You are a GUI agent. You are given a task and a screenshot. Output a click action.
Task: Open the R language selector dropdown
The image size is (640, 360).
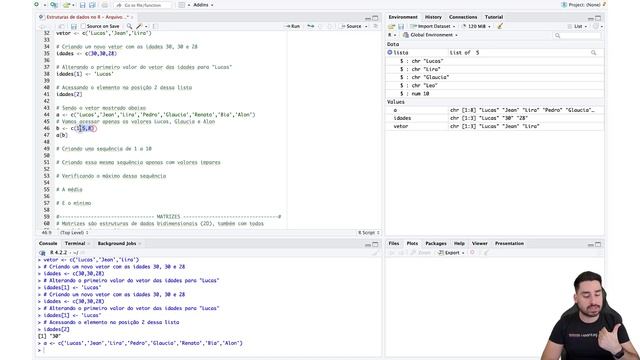coord(391,35)
